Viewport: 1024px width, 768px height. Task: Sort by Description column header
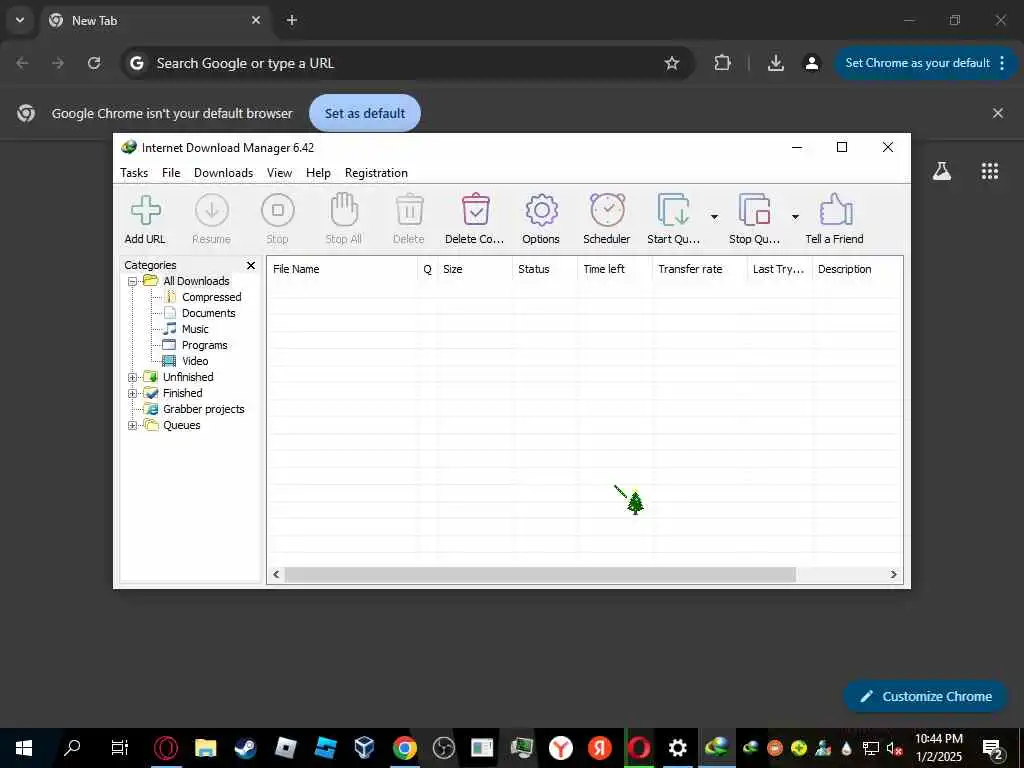tap(857, 269)
